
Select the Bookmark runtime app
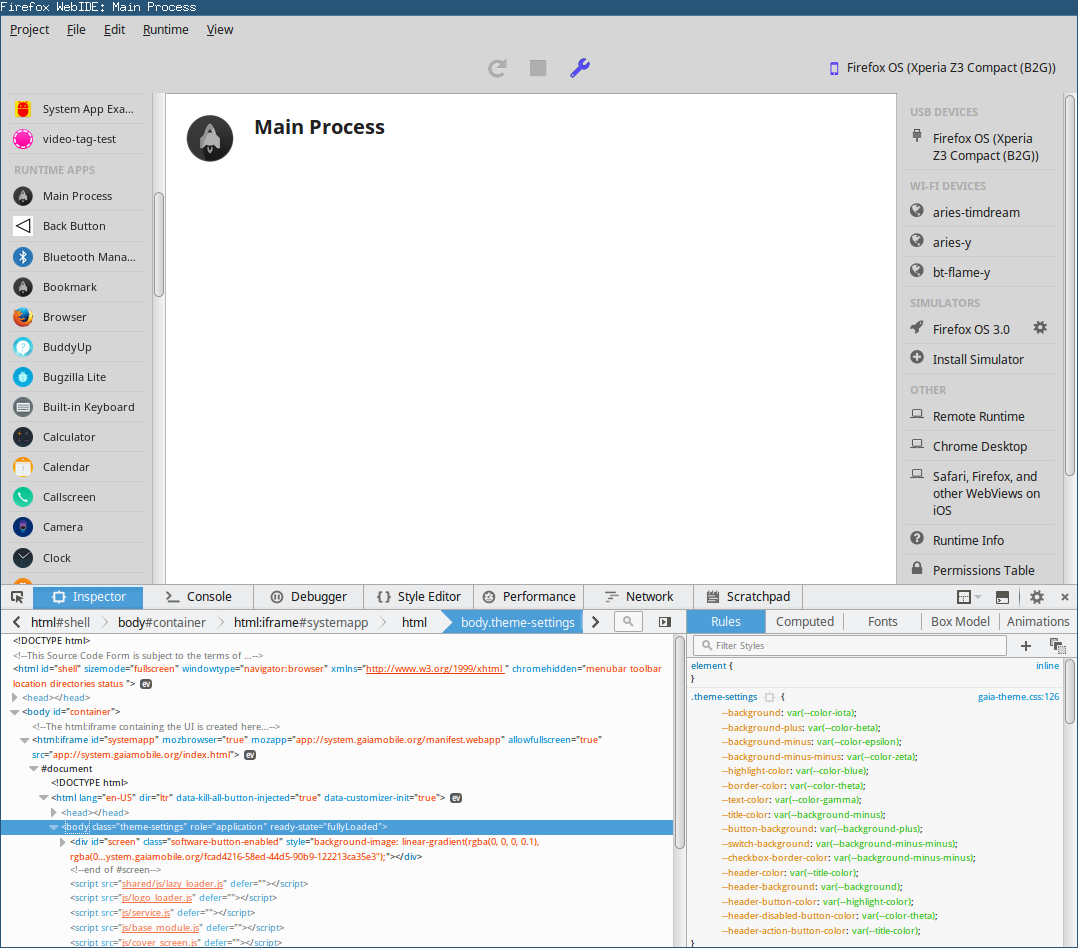pos(78,287)
